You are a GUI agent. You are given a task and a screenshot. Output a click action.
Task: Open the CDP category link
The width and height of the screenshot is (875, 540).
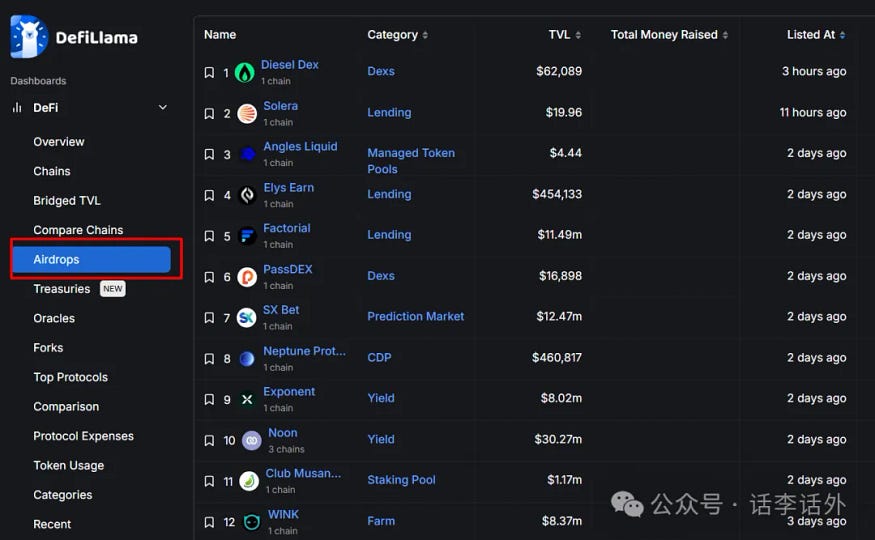pyautogui.click(x=379, y=358)
